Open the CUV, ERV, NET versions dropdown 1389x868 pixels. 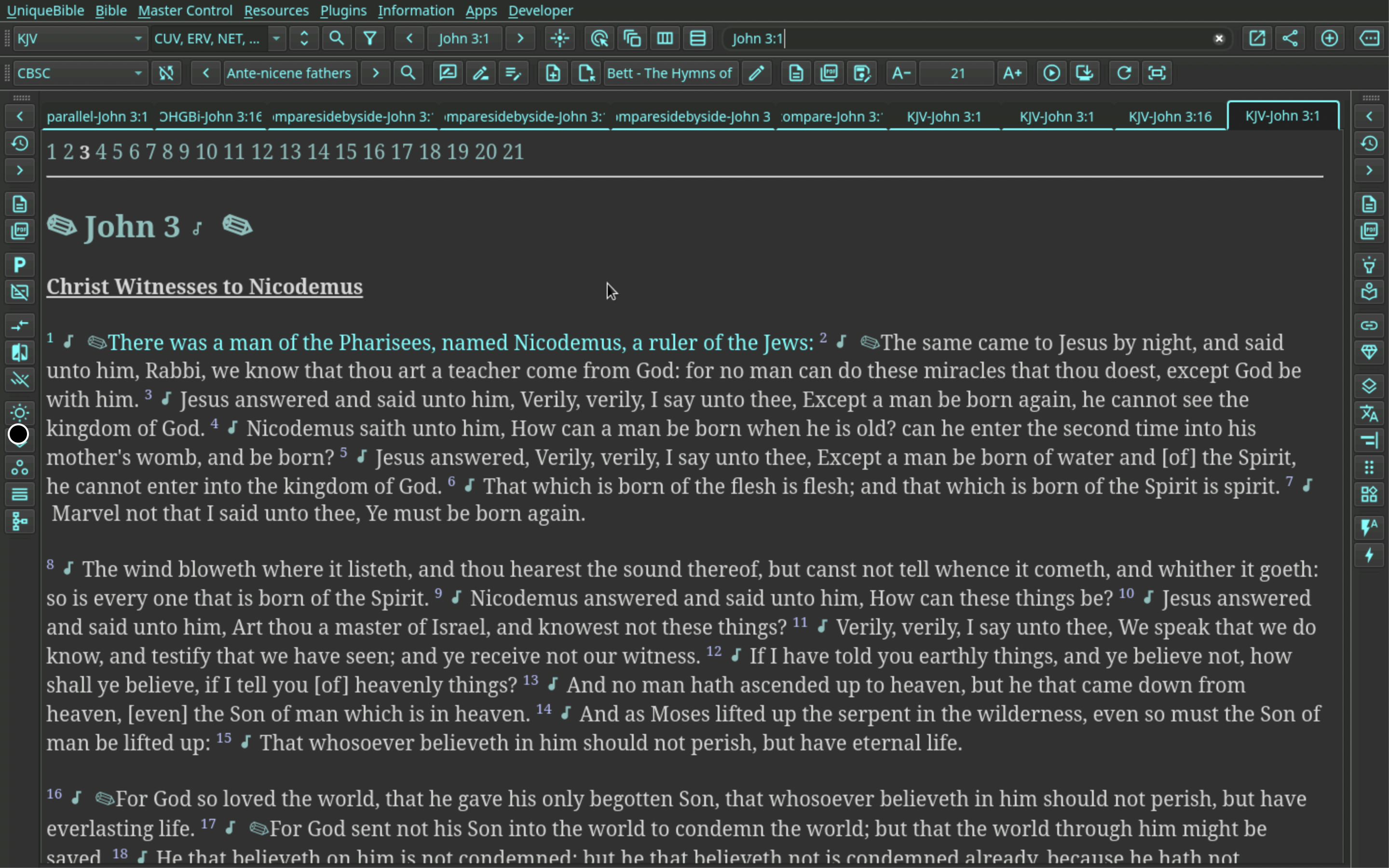(x=218, y=39)
